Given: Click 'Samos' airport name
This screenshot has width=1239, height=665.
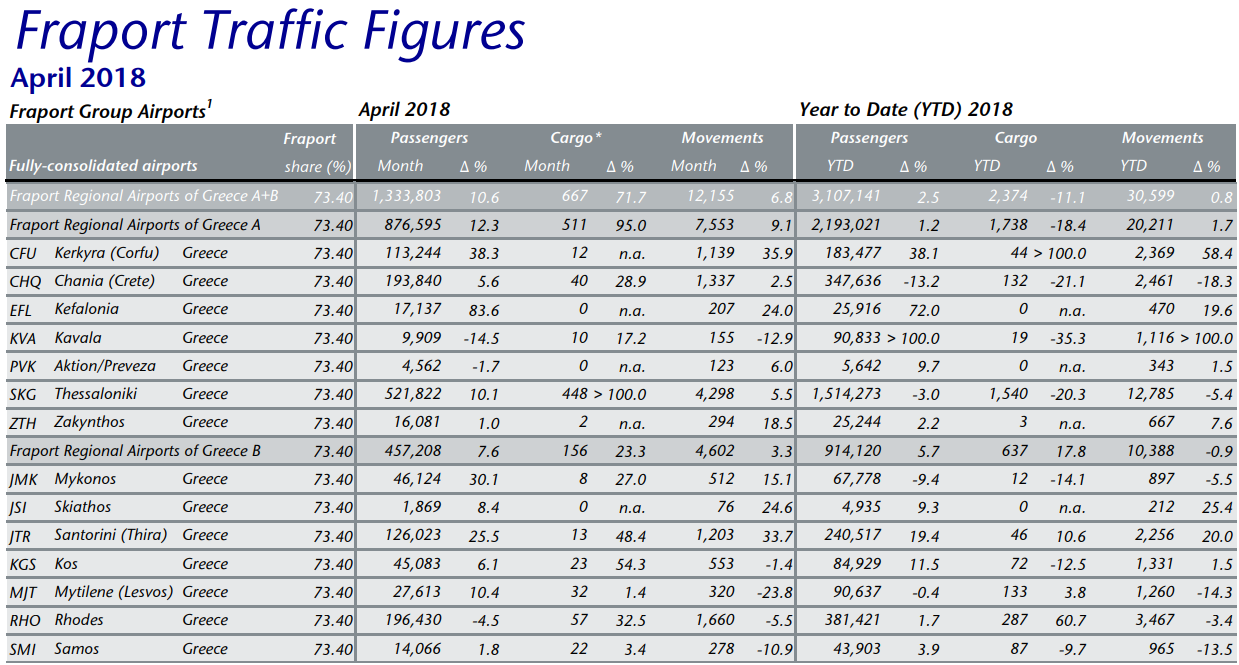Looking at the screenshot, I should (77, 649).
